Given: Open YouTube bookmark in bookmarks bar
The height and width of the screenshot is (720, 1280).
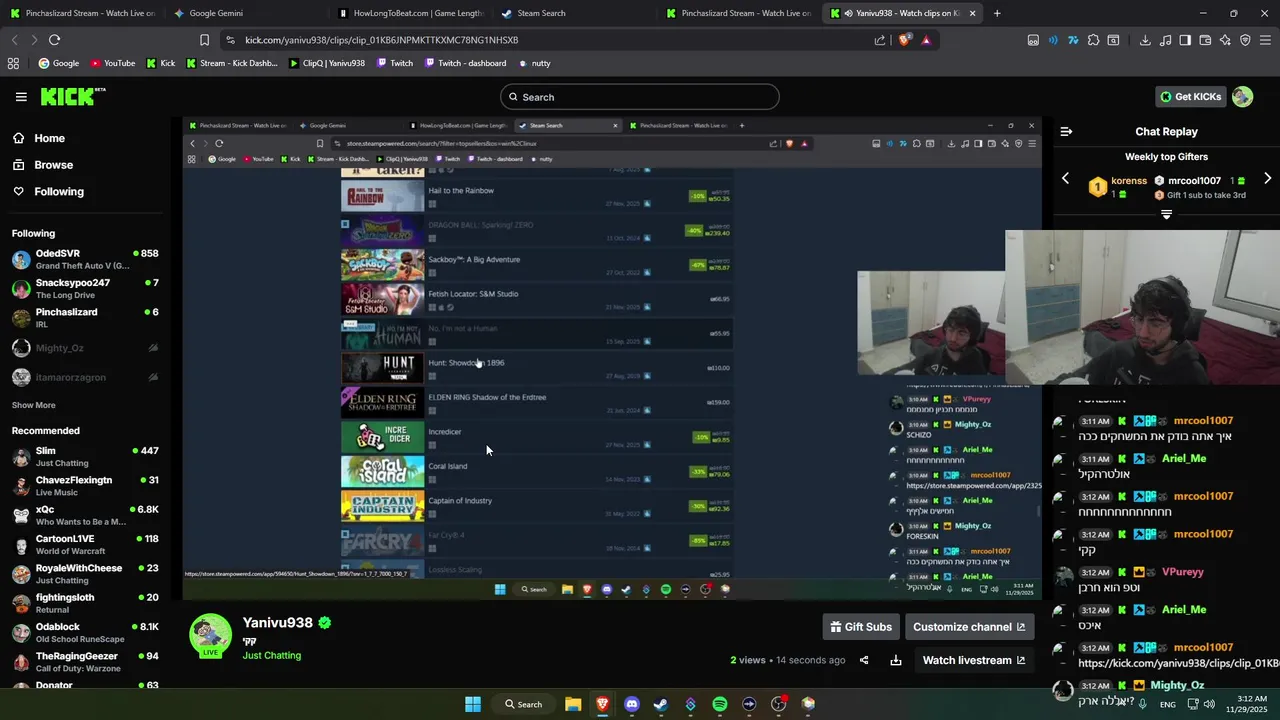Looking at the screenshot, I should tap(112, 63).
